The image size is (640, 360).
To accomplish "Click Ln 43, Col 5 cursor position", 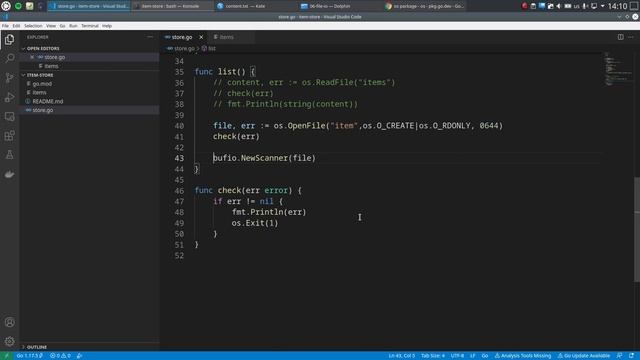I will click(x=402, y=356).
